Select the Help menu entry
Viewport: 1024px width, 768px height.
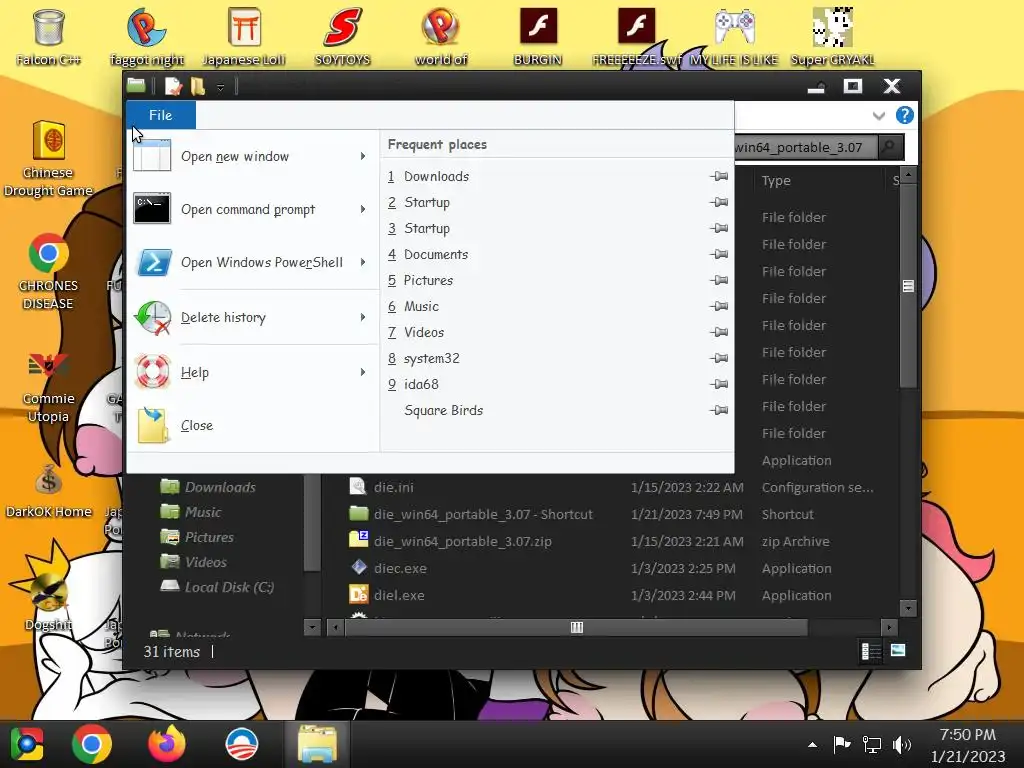pyautogui.click(x=251, y=372)
